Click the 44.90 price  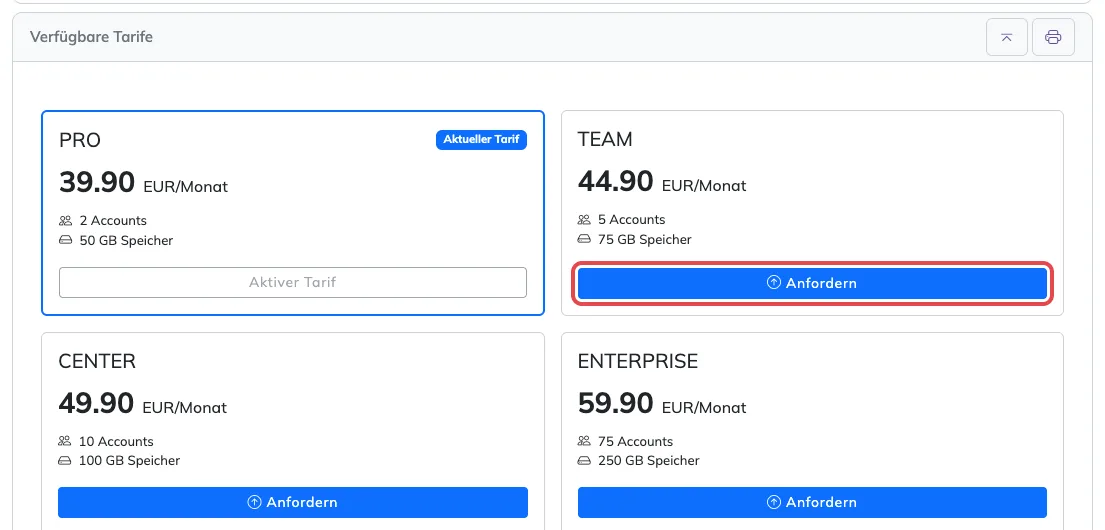[x=615, y=182]
